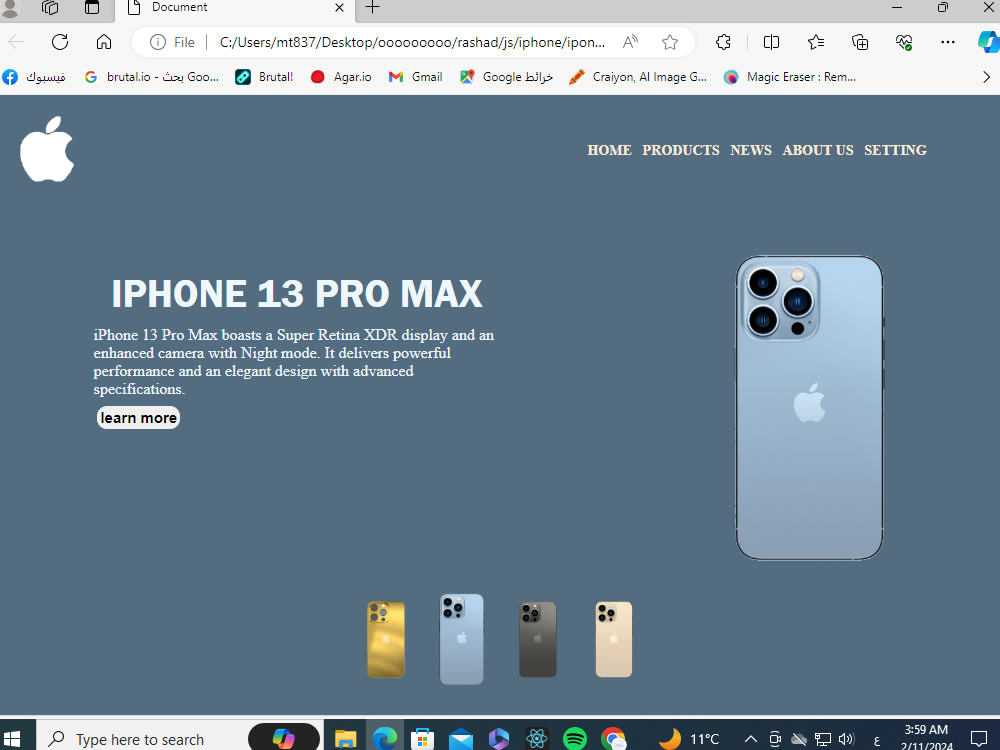Open the PRODUCTS nav link
Viewport: 1000px width, 750px height.
tap(680, 151)
